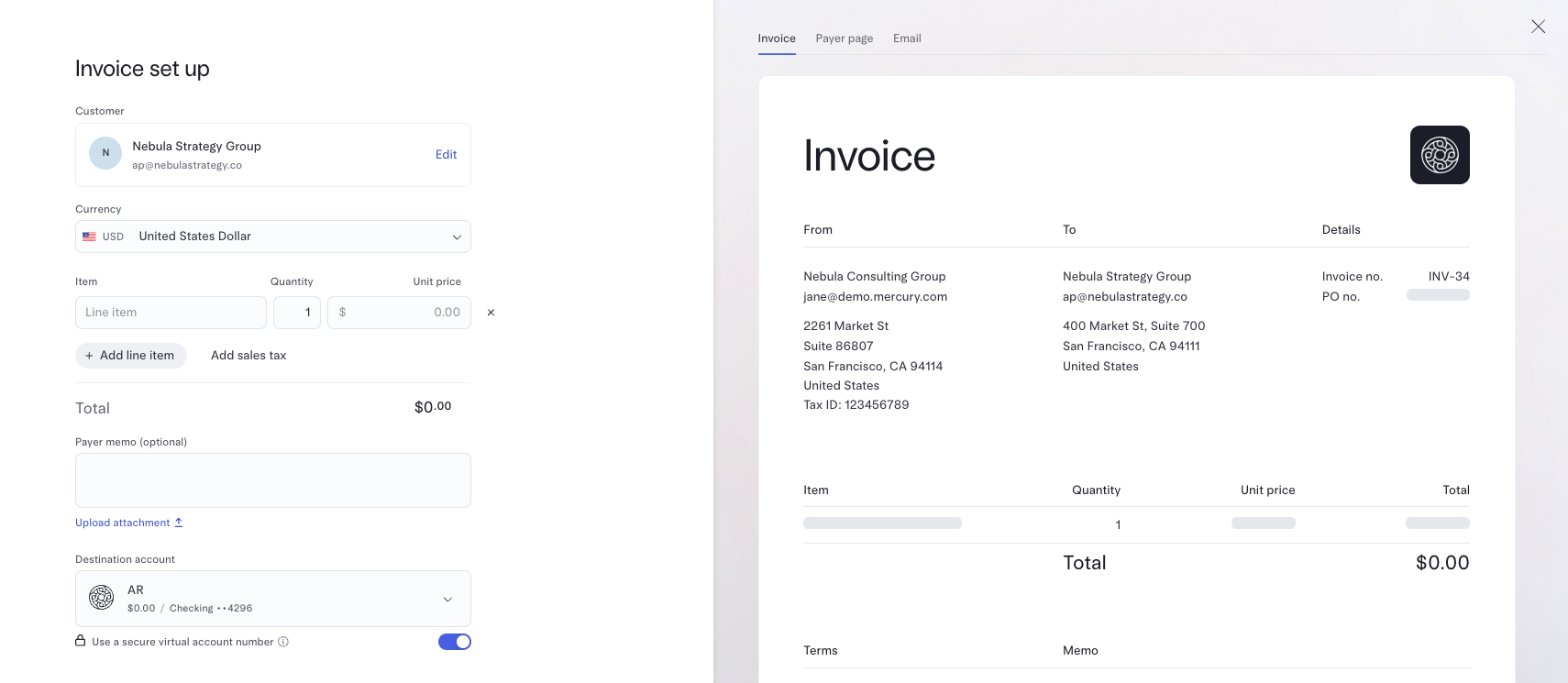Open the Email preview tab
The width and height of the screenshot is (1568, 683).
907,39
